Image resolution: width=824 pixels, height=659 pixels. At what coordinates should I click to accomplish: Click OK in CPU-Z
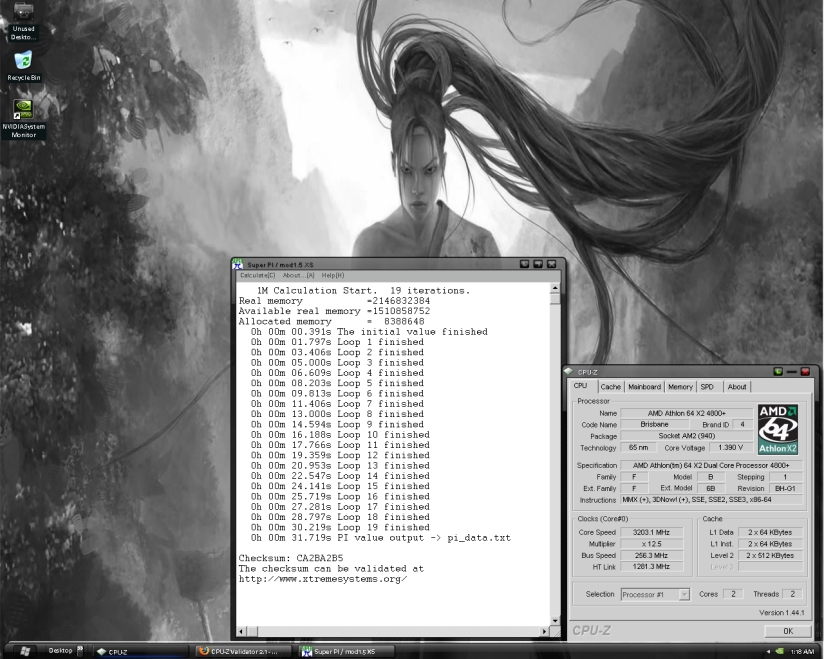click(x=788, y=631)
